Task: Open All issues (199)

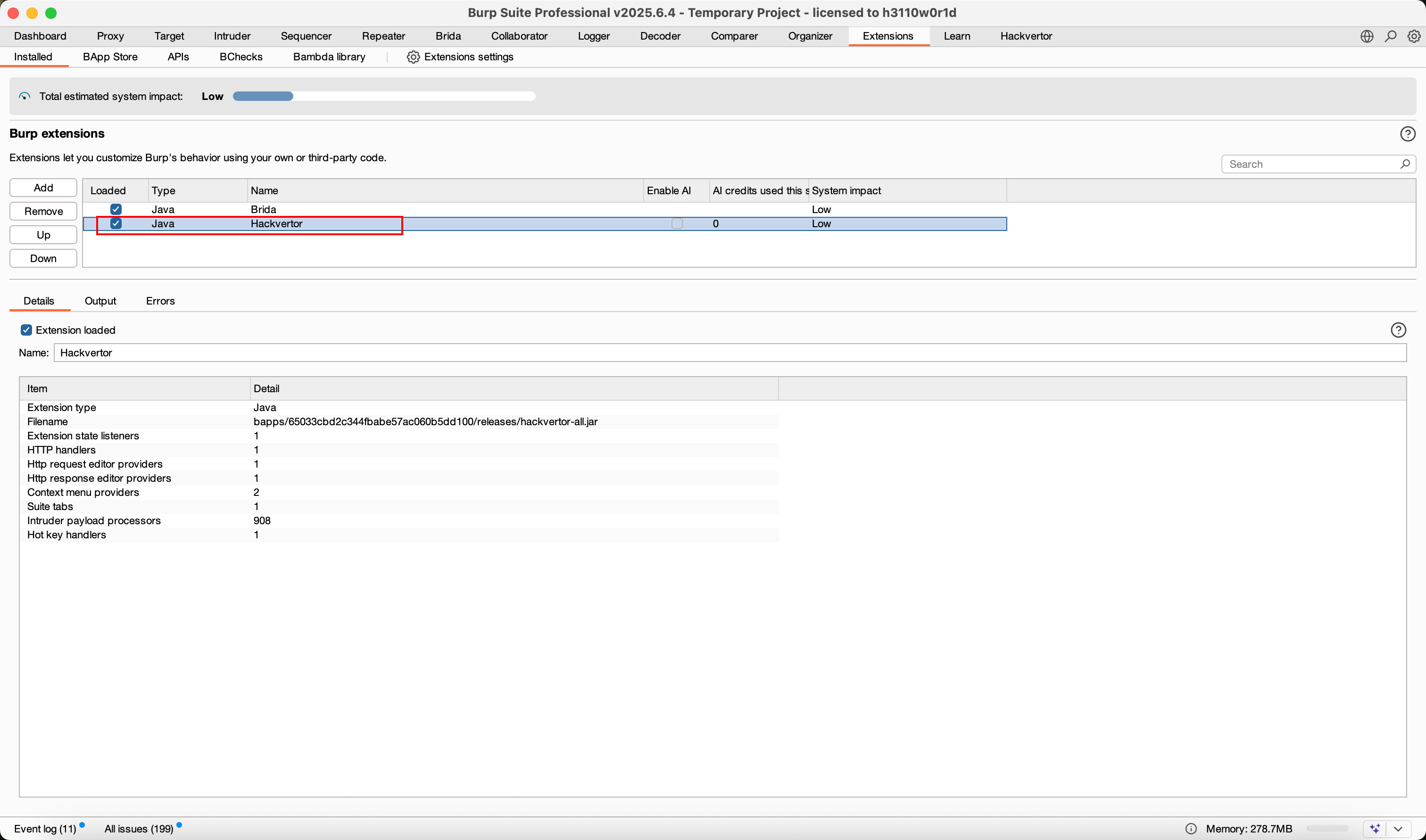Action: point(139,829)
